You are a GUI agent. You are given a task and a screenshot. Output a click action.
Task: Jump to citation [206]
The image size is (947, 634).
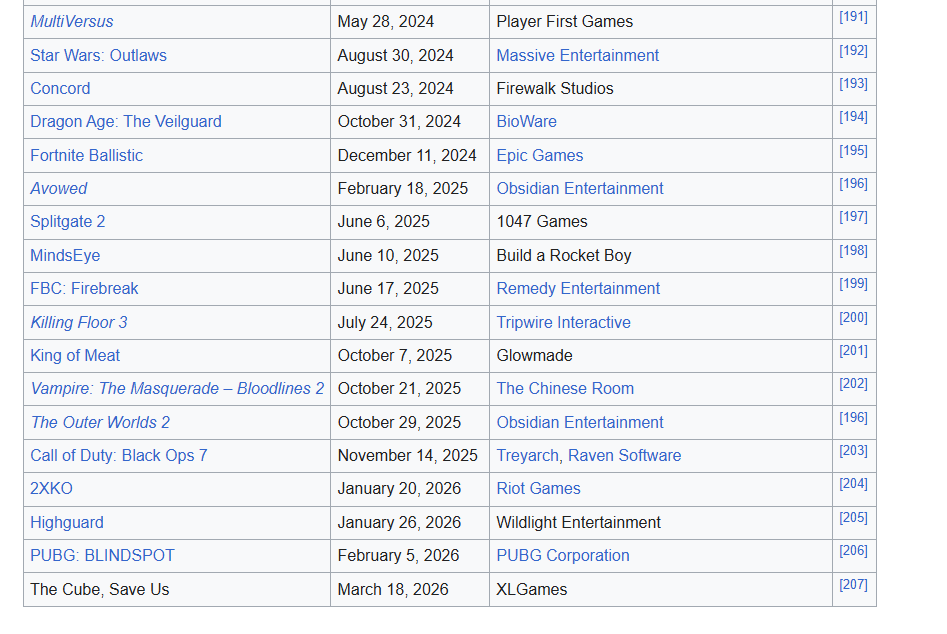853,551
